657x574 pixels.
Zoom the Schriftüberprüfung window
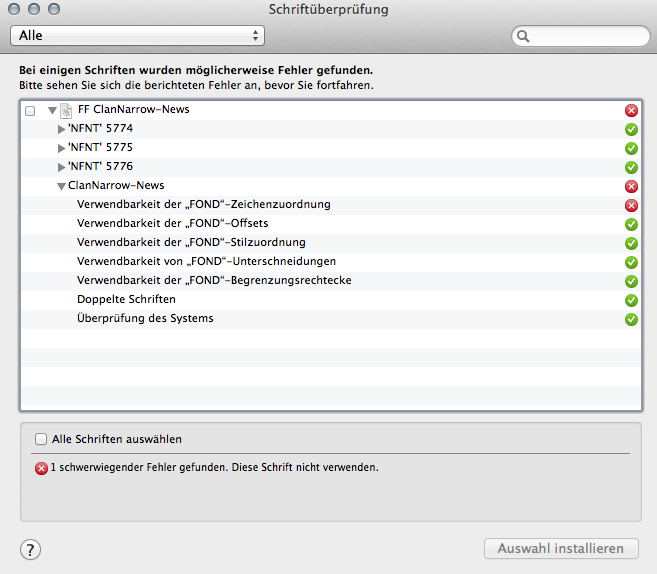(54, 9)
